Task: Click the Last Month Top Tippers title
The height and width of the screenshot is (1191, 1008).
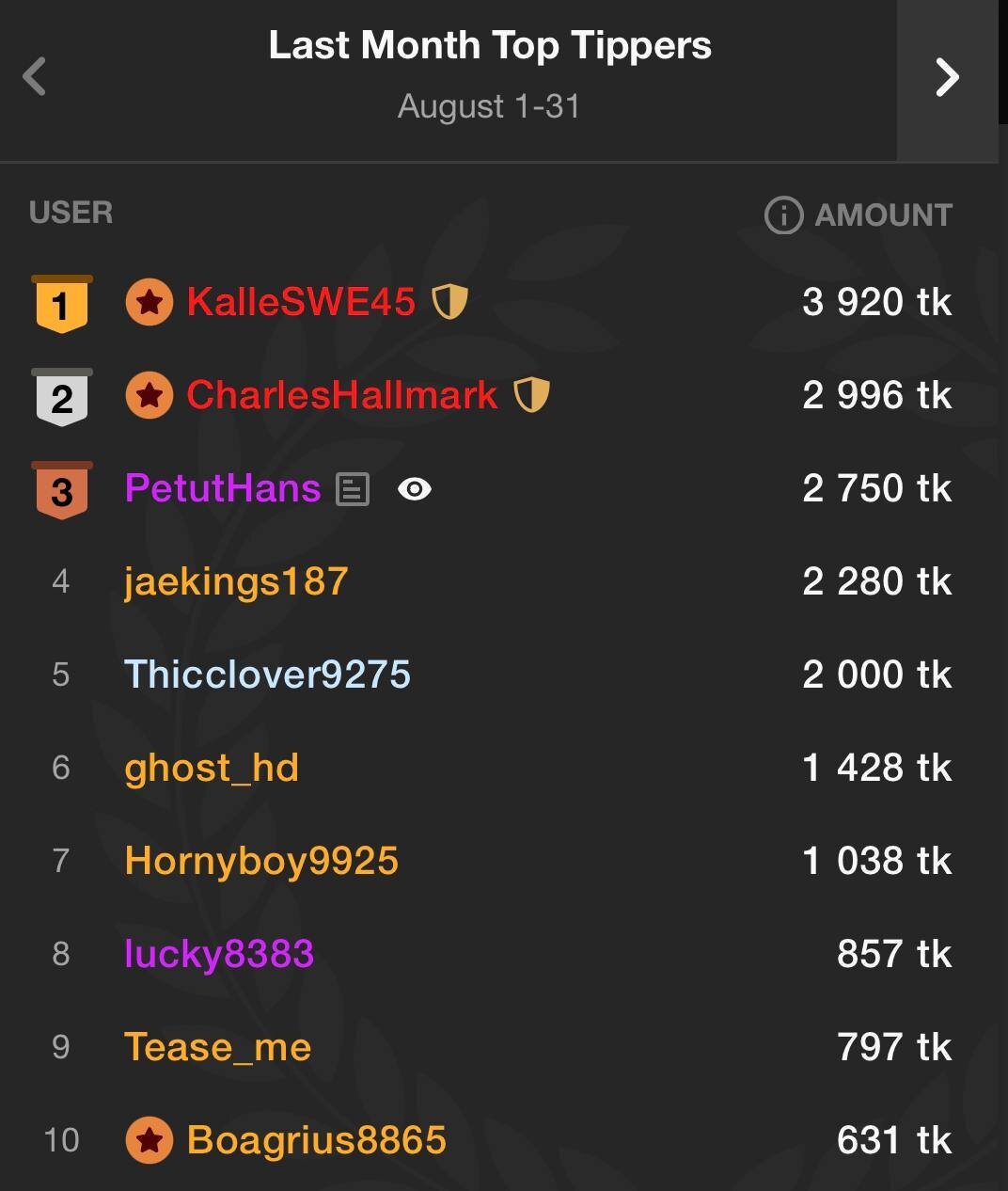Action: tap(490, 45)
